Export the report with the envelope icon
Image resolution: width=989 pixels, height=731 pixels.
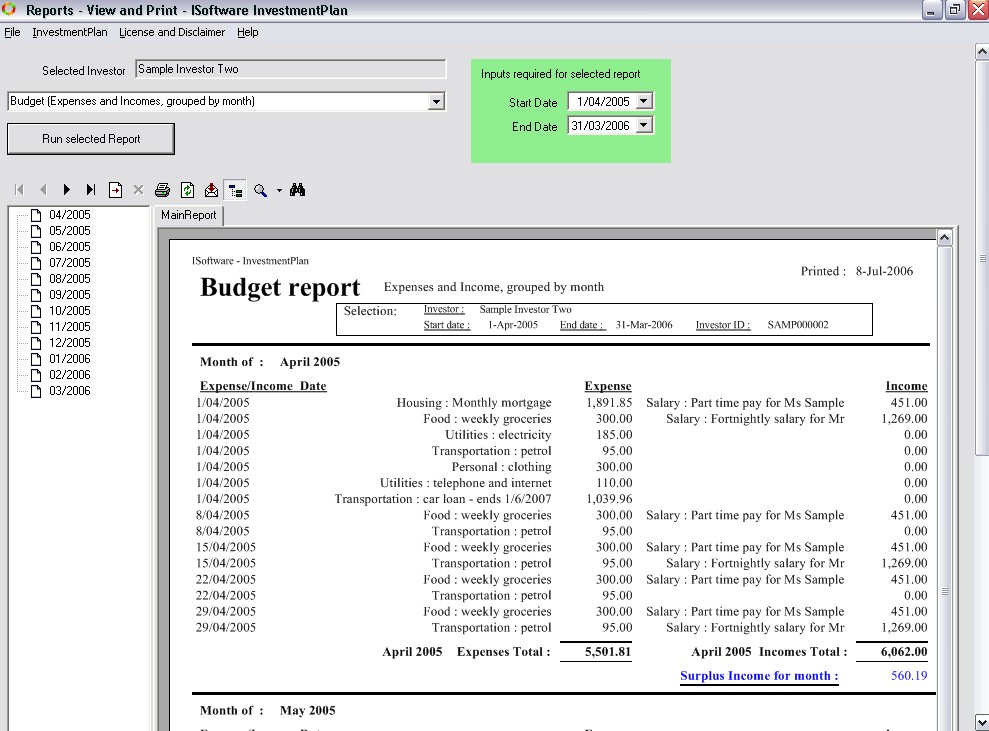[x=211, y=190]
